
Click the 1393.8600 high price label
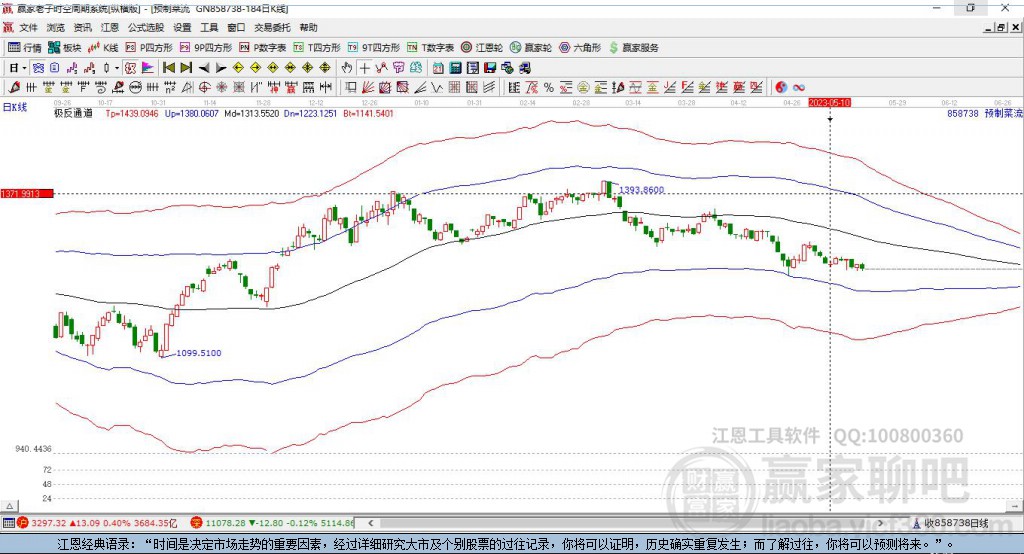point(641,190)
